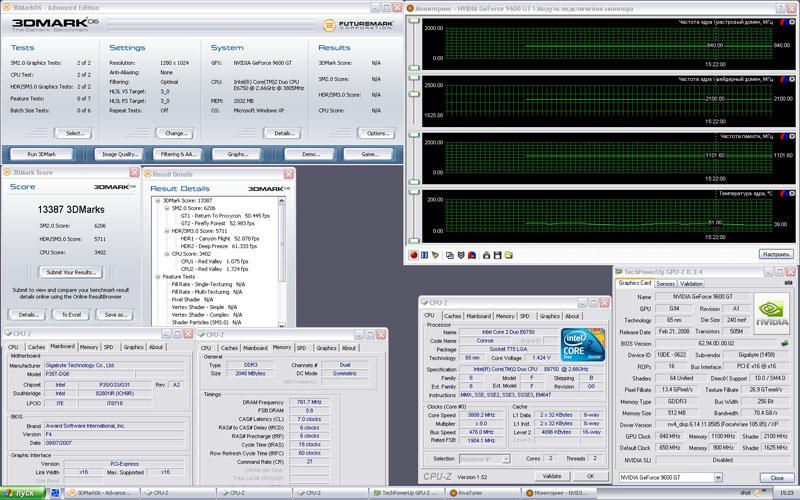
Task: Open About tab in CPU-Z window showing Intel processor
Action: 572,316
